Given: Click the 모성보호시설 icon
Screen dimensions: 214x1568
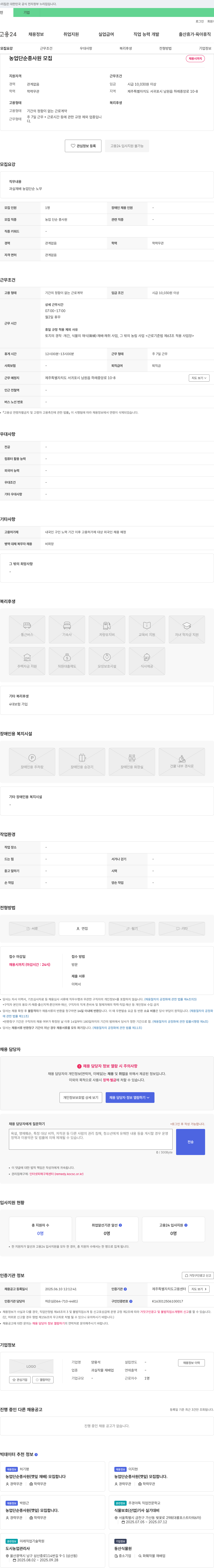Looking at the screenshot, I should [x=107, y=661].
